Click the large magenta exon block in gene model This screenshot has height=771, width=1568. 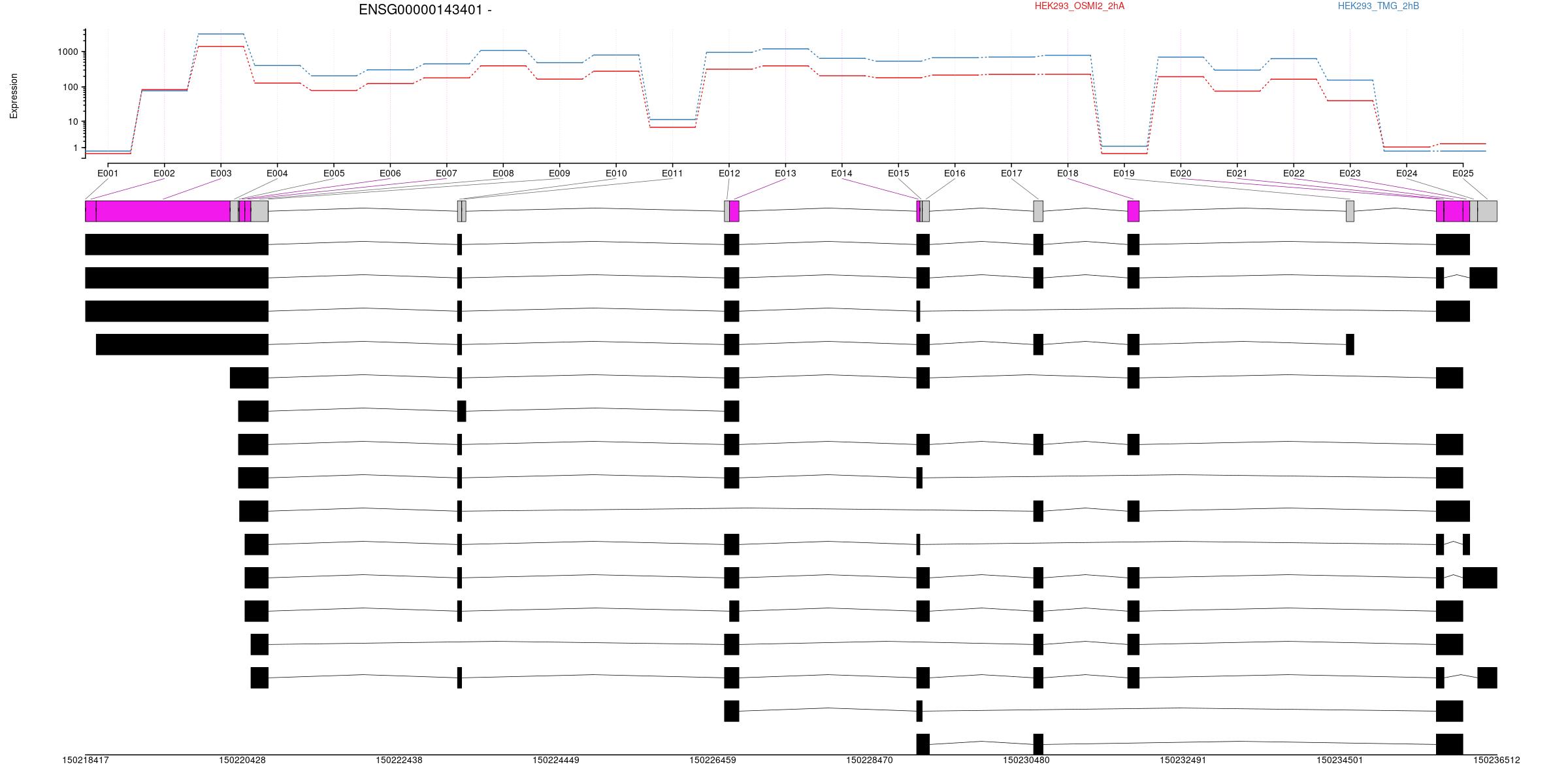tap(163, 211)
